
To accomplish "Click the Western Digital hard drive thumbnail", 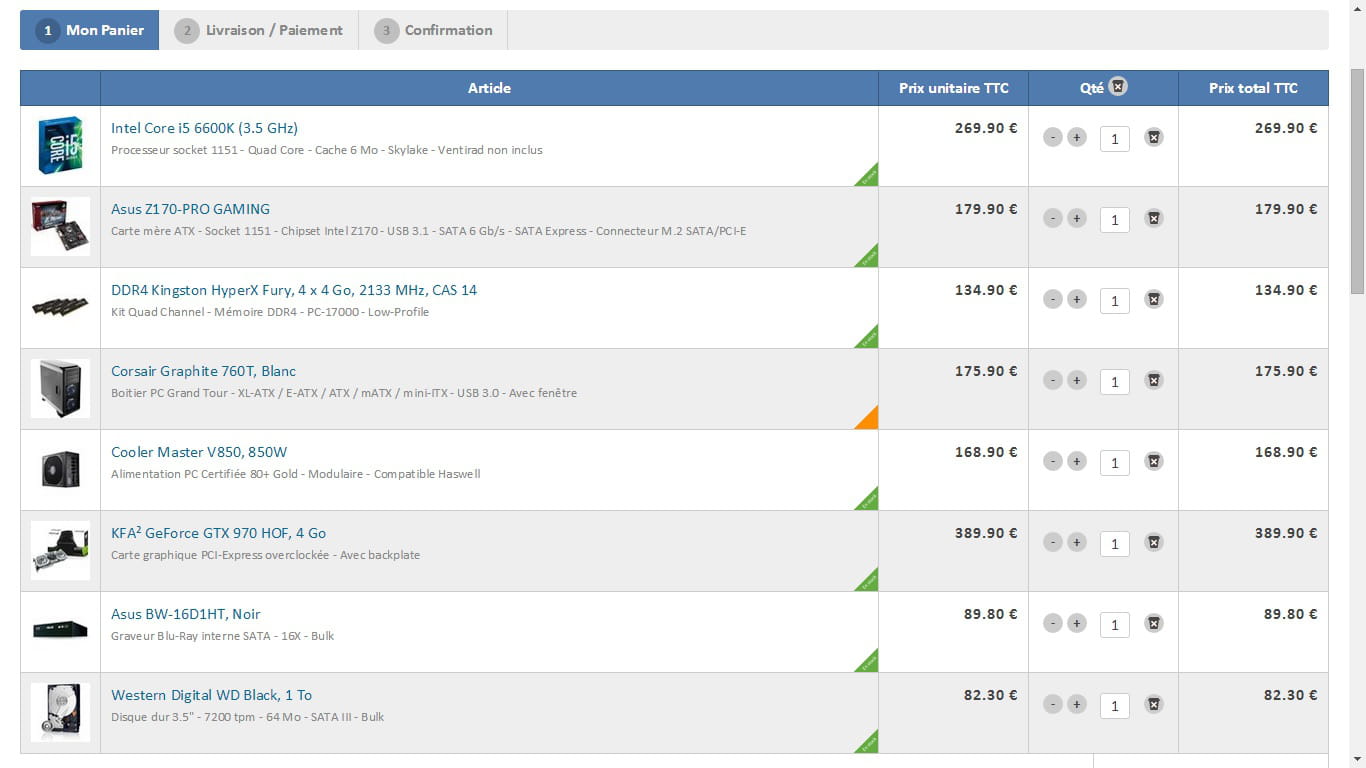I will click(60, 712).
